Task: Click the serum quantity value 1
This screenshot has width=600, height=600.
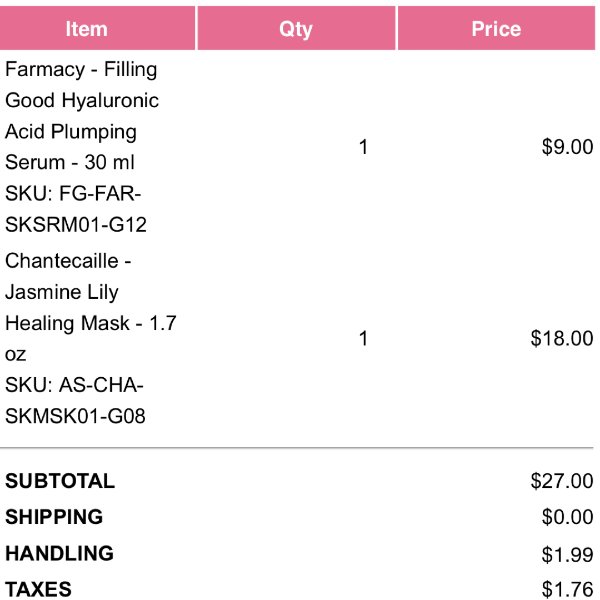Action: (364, 147)
